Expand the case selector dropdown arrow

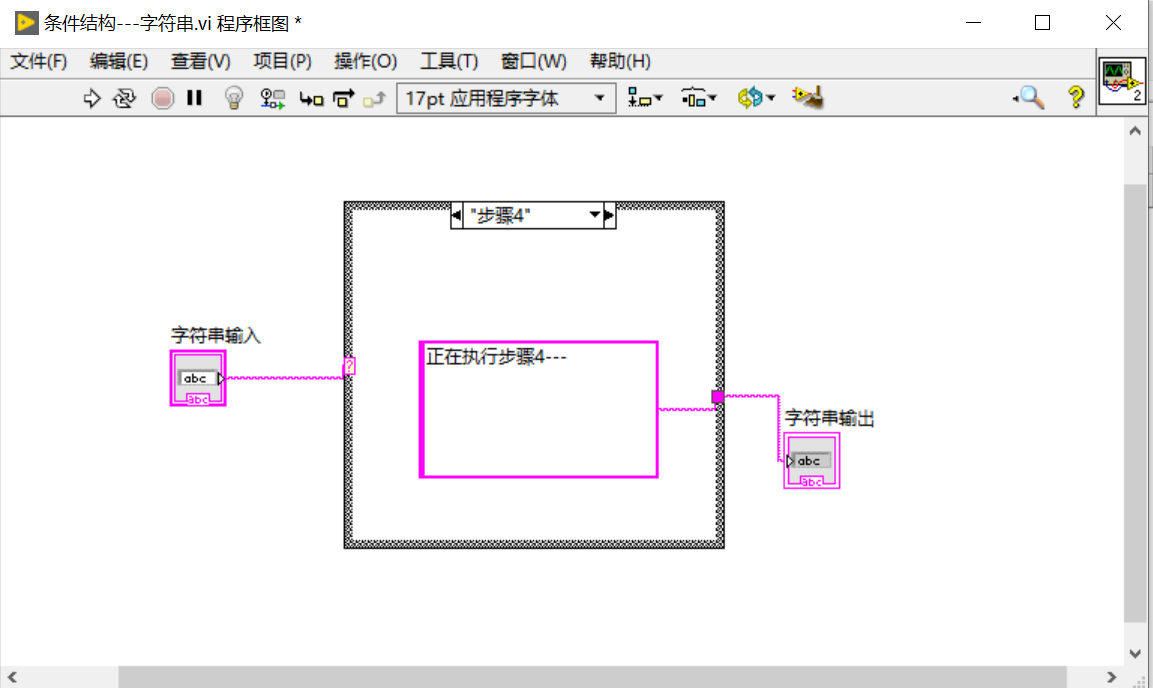pyautogui.click(x=594, y=215)
